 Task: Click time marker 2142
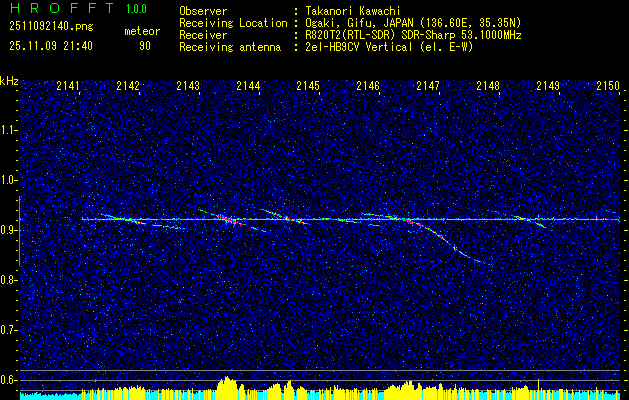click(128, 85)
